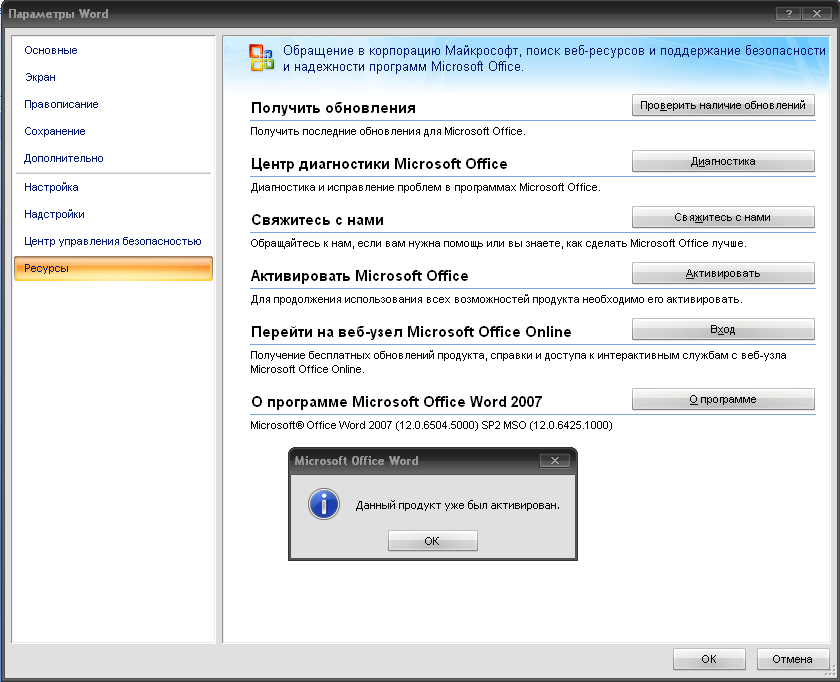Click the Центр диагностики Microsoft Office heading
840x682 pixels.
pyautogui.click(x=379, y=164)
